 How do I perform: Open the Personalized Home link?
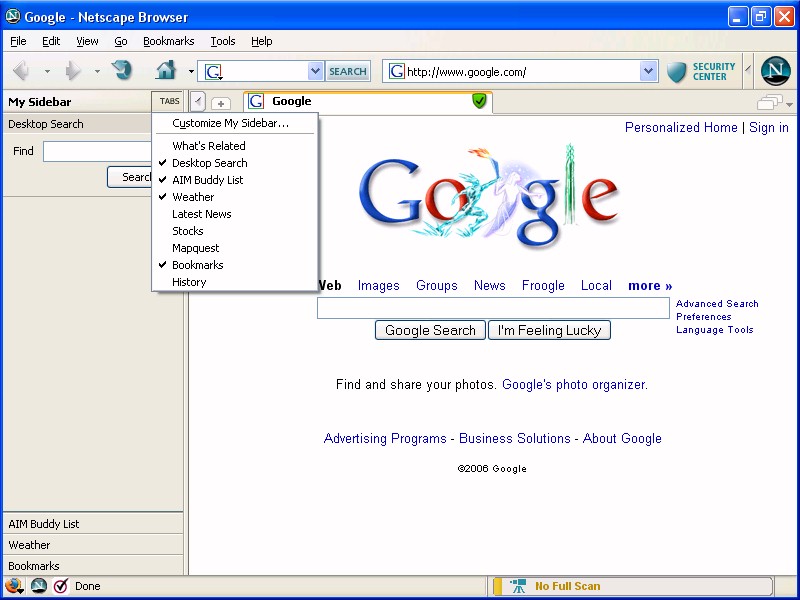(x=681, y=128)
